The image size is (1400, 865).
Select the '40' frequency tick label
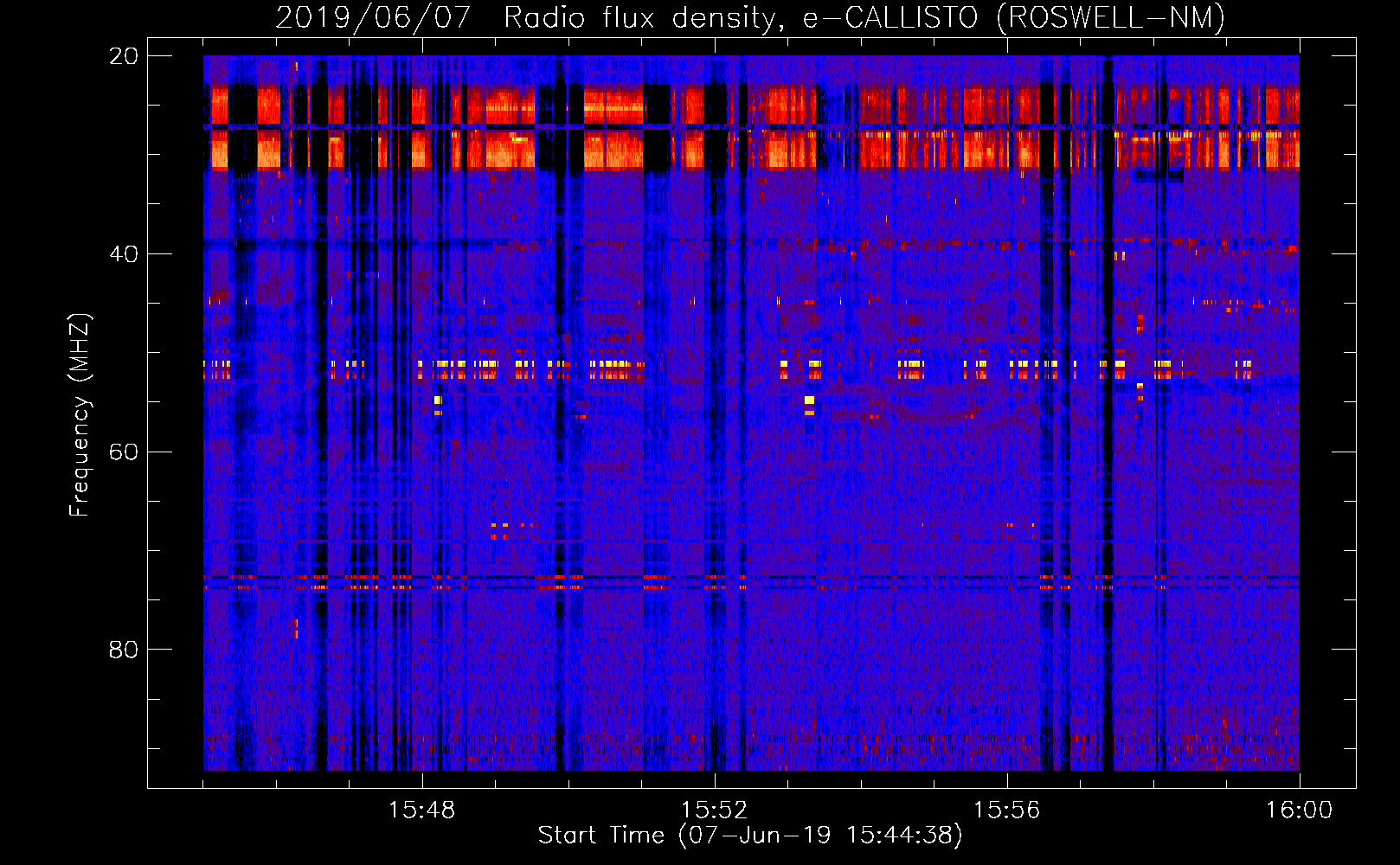[124, 254]
